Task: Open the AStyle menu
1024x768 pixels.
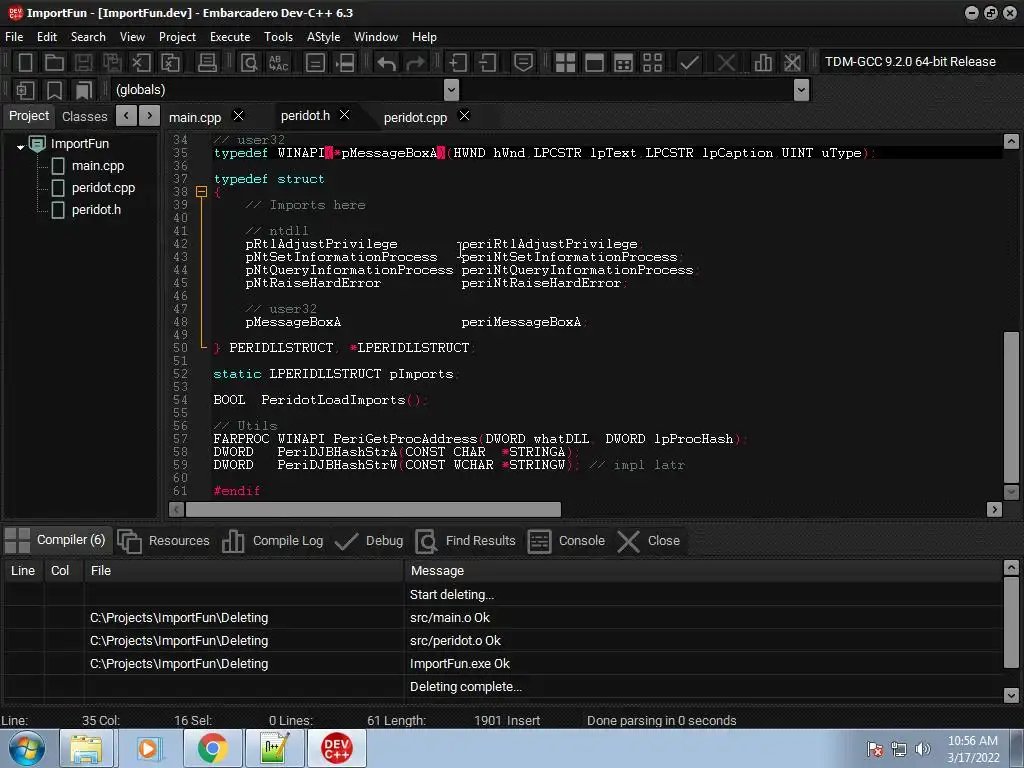Action: point(323,37)
